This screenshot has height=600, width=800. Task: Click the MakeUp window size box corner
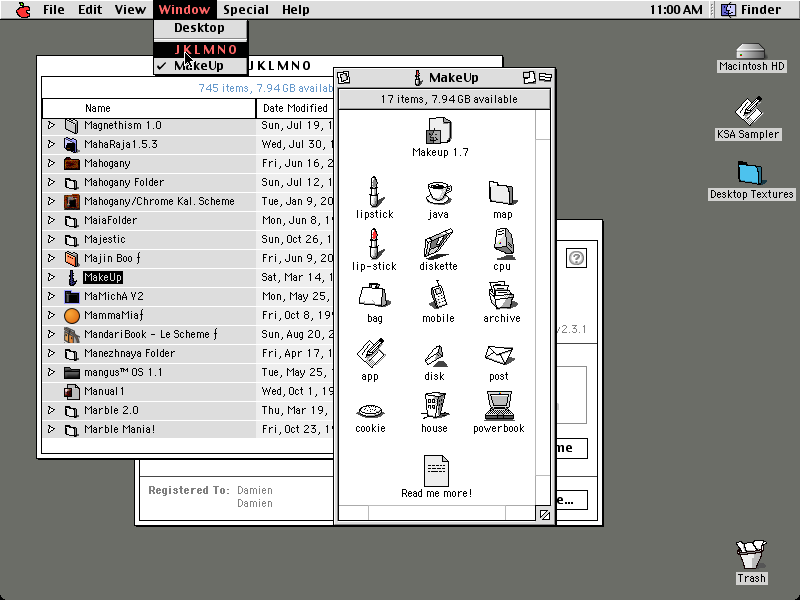coord(544,514)
